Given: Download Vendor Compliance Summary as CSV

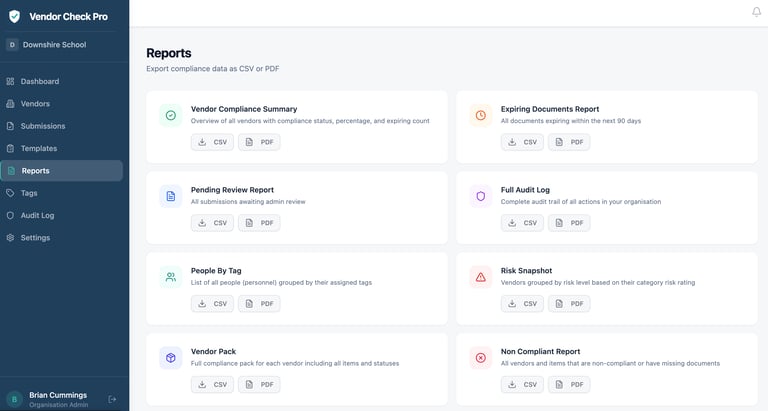Looking at the screenshot, I should click(212, 142).
